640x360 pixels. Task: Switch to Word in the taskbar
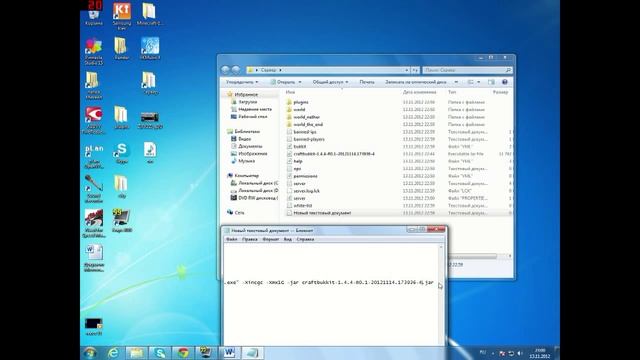point(229,353)
